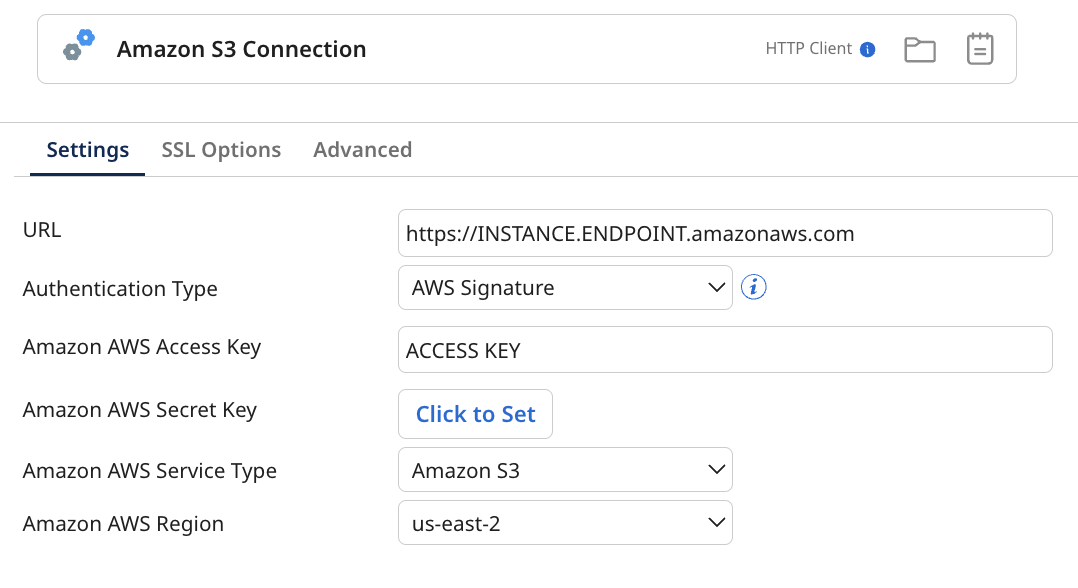The image size is (1078, 588).
Task: Open the HTTP Client info tooltip
Action: (865, 47)
